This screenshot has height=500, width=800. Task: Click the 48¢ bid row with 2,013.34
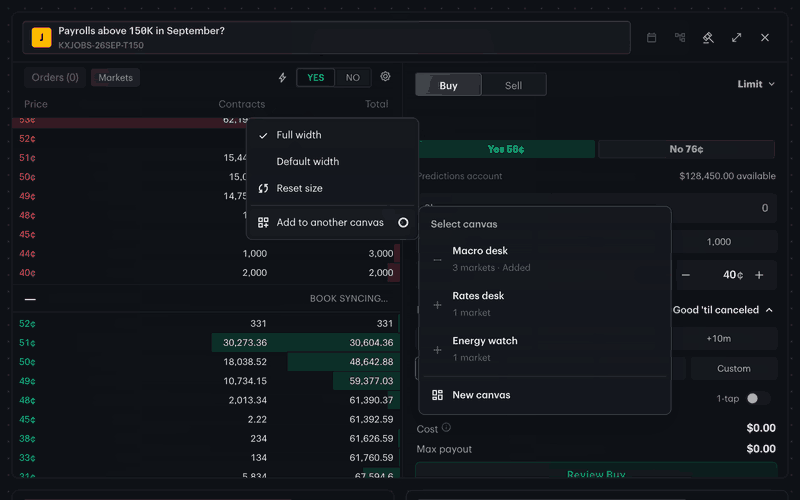click(206, 400)
